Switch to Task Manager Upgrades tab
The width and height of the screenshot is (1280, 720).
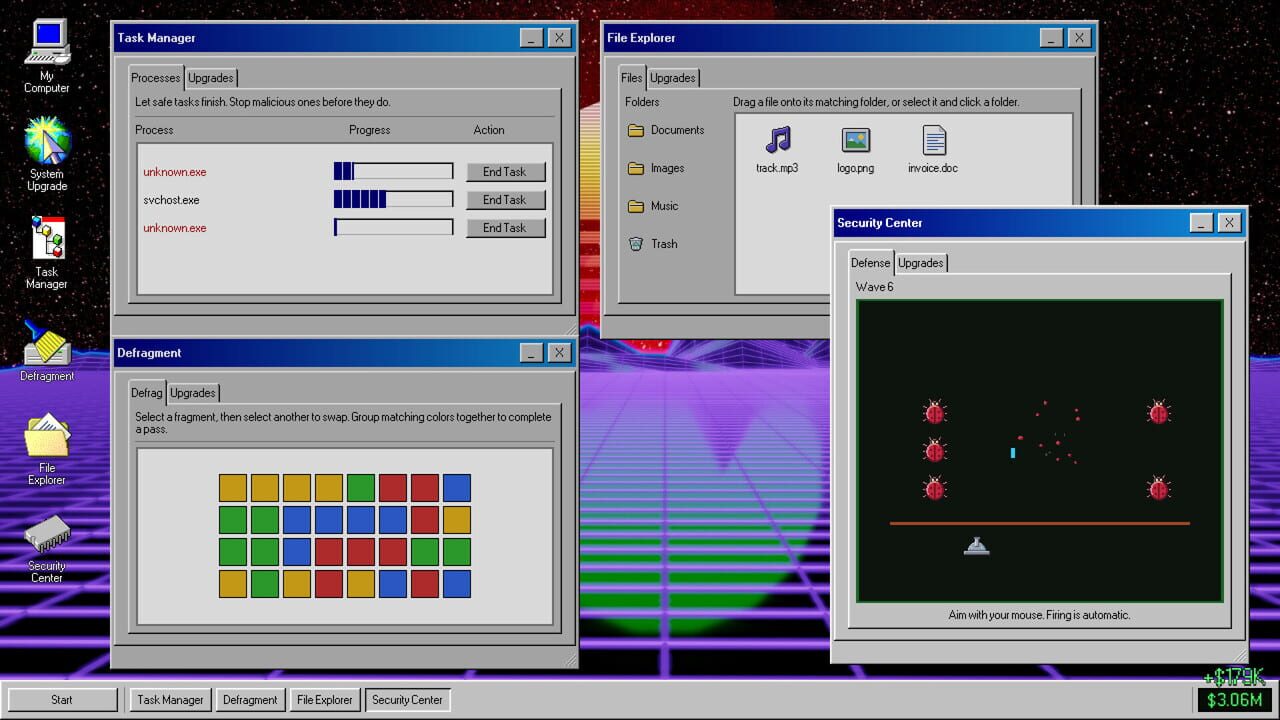click(211, 78)
